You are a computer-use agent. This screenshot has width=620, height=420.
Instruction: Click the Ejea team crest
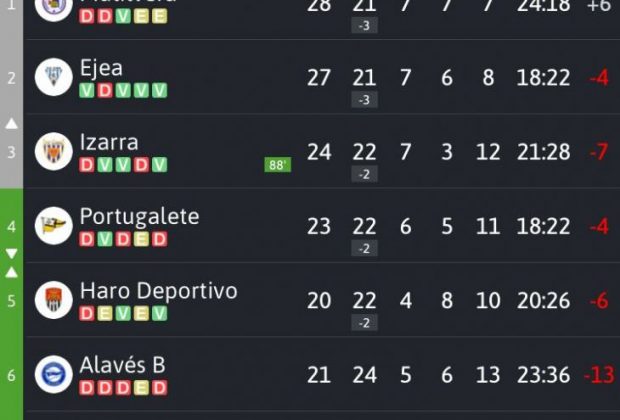coord(53,77)
